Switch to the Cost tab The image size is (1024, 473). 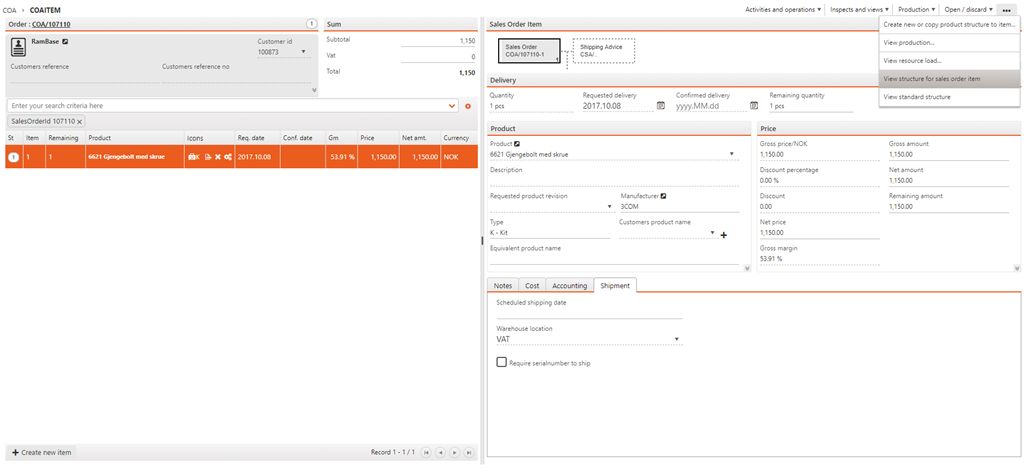pos(532,286)
